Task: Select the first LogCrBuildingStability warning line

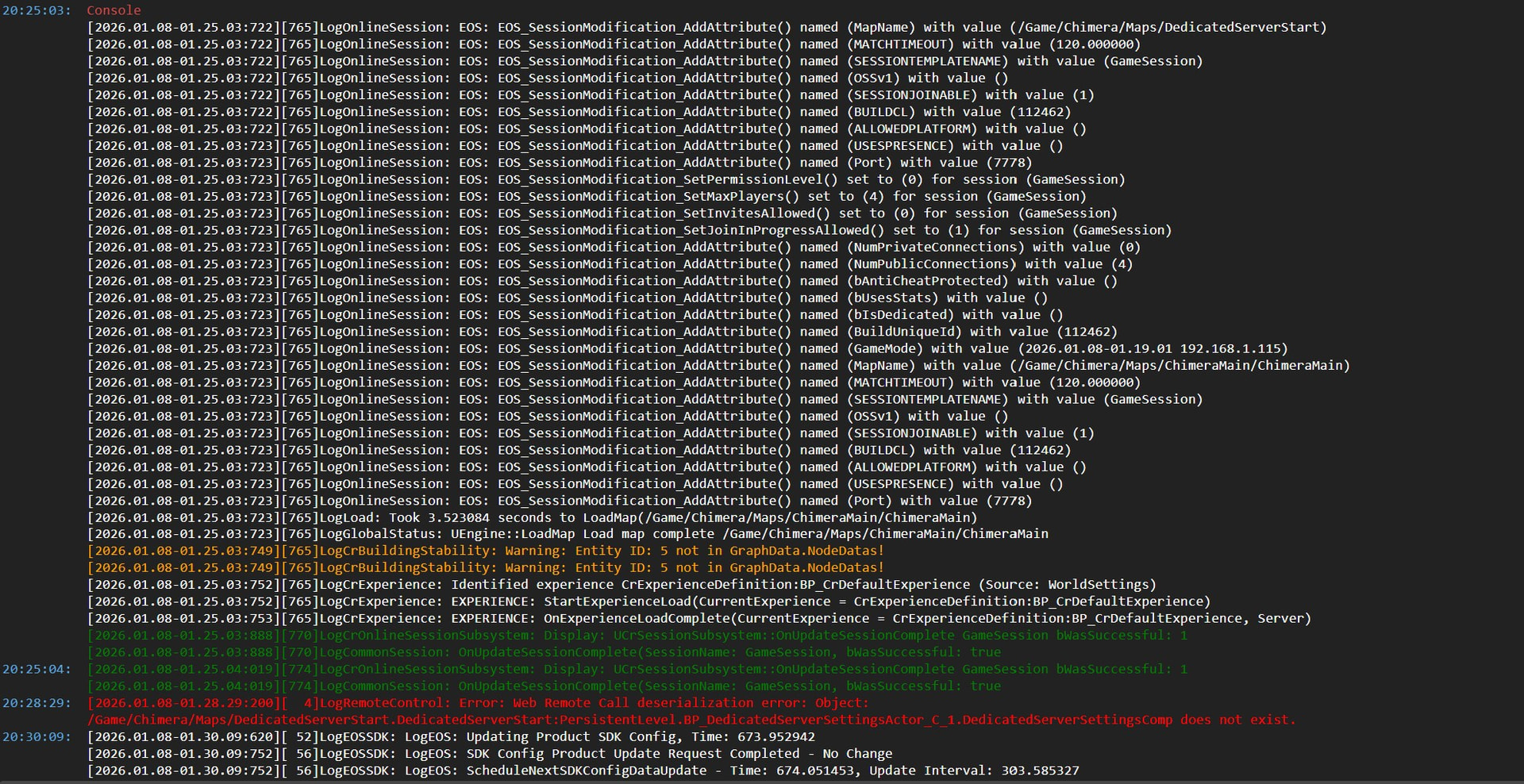Action: click(x=485, y=551)
